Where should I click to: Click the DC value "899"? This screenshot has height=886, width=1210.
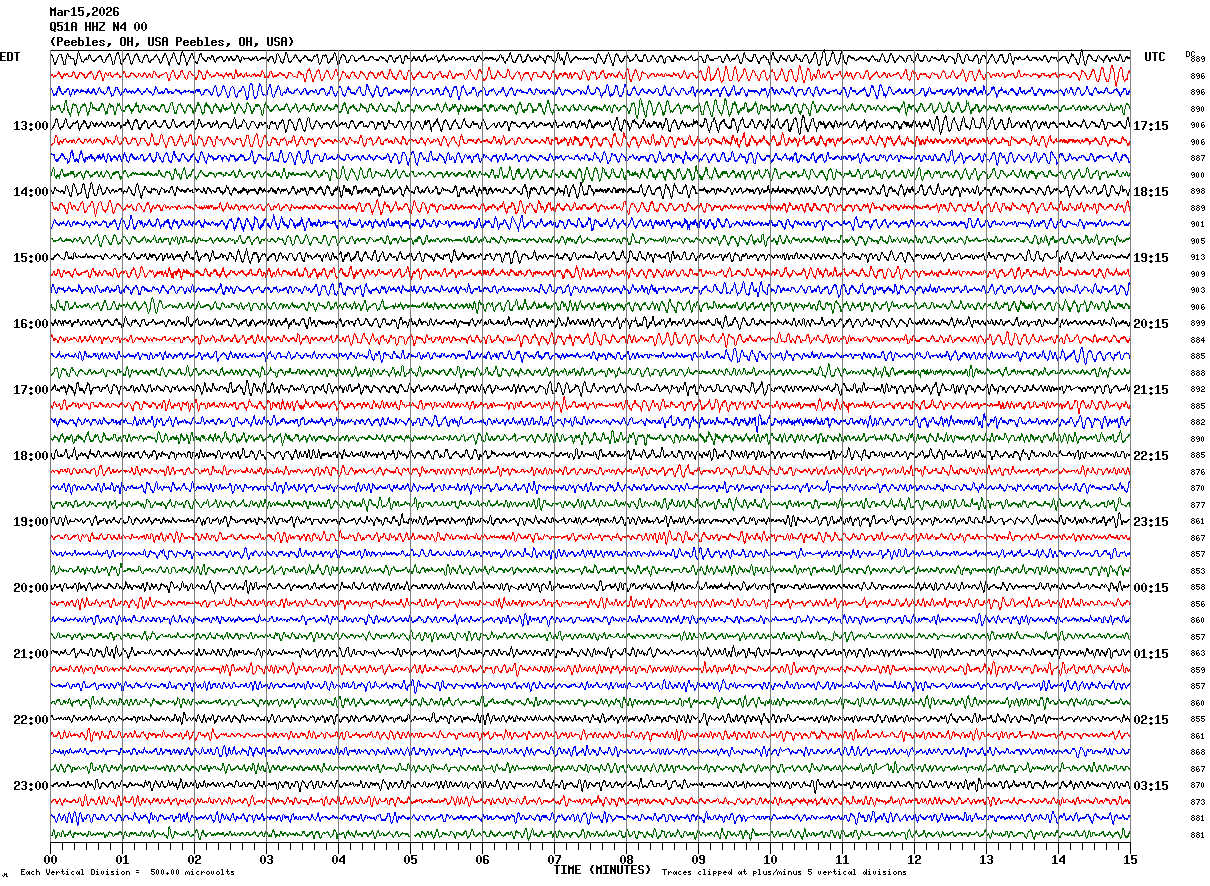tap(1197, 324)
